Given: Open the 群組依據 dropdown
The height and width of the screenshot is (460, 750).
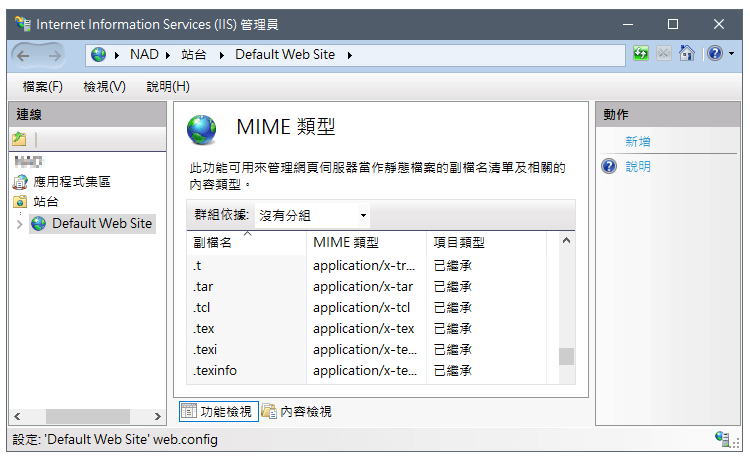Looking at the screenshot, I should (x=313, y=215).
